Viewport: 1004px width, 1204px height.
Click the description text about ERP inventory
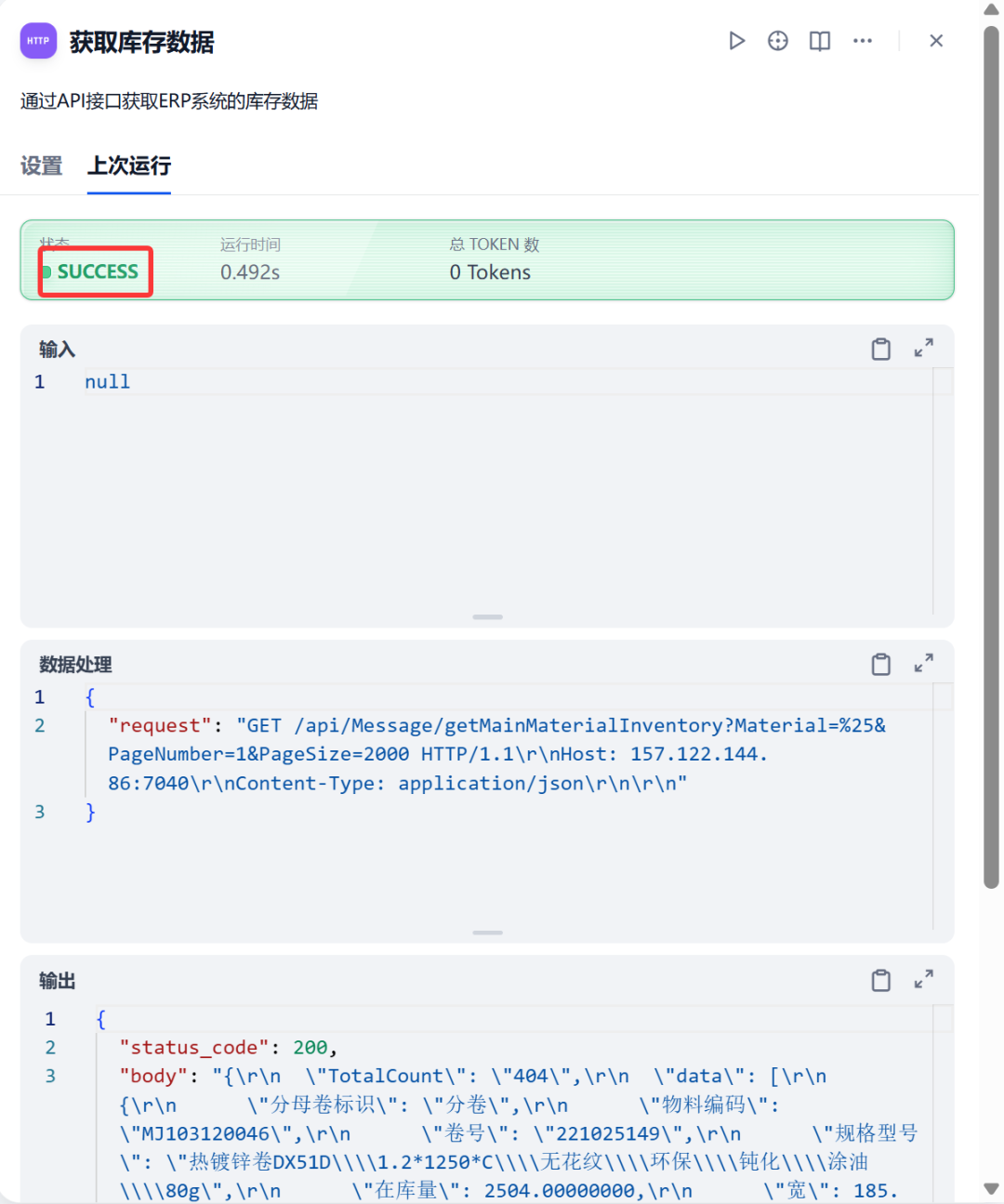pyautogui.click(x=169, y=101)
